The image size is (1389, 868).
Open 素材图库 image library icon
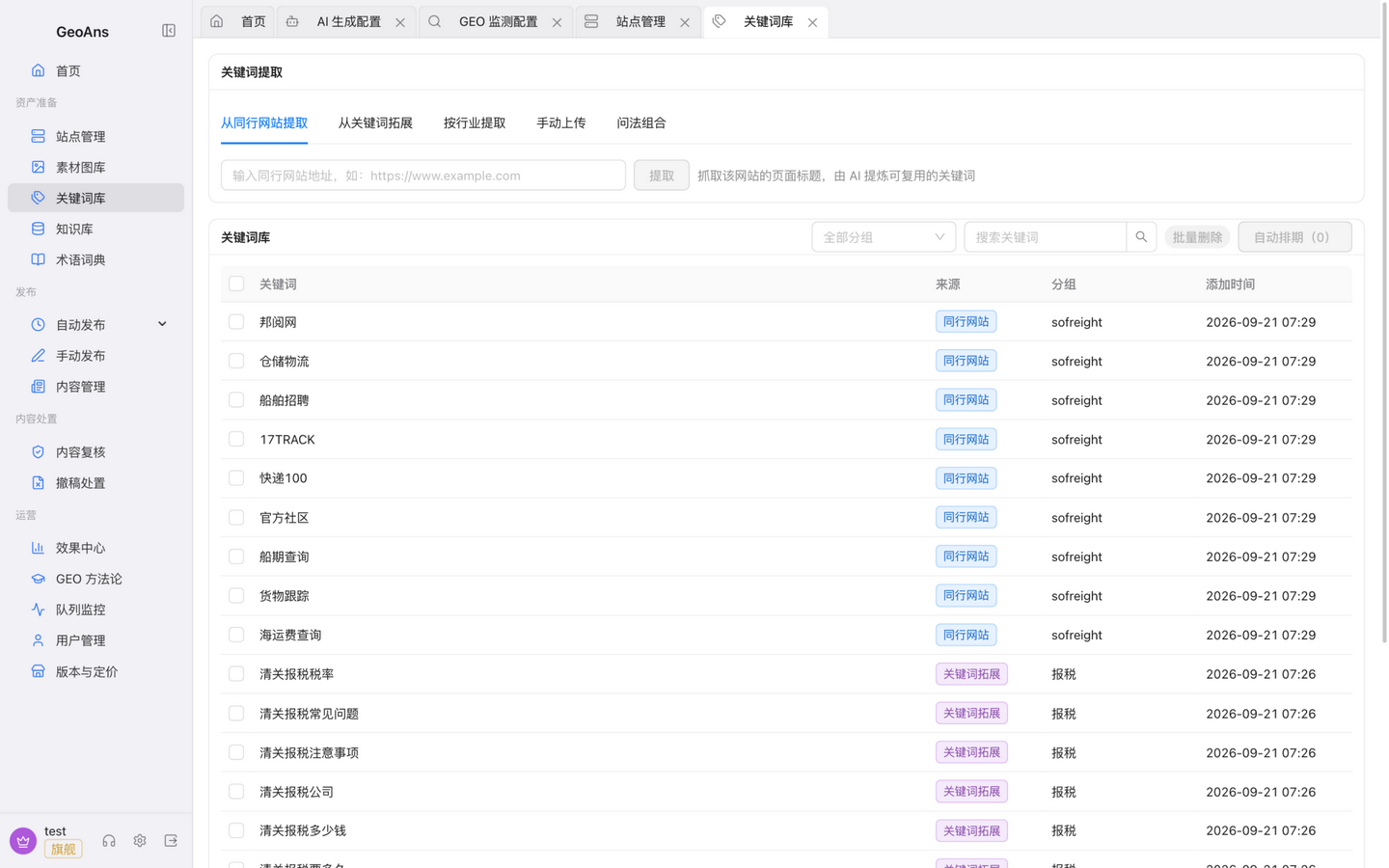click(38, 167)
